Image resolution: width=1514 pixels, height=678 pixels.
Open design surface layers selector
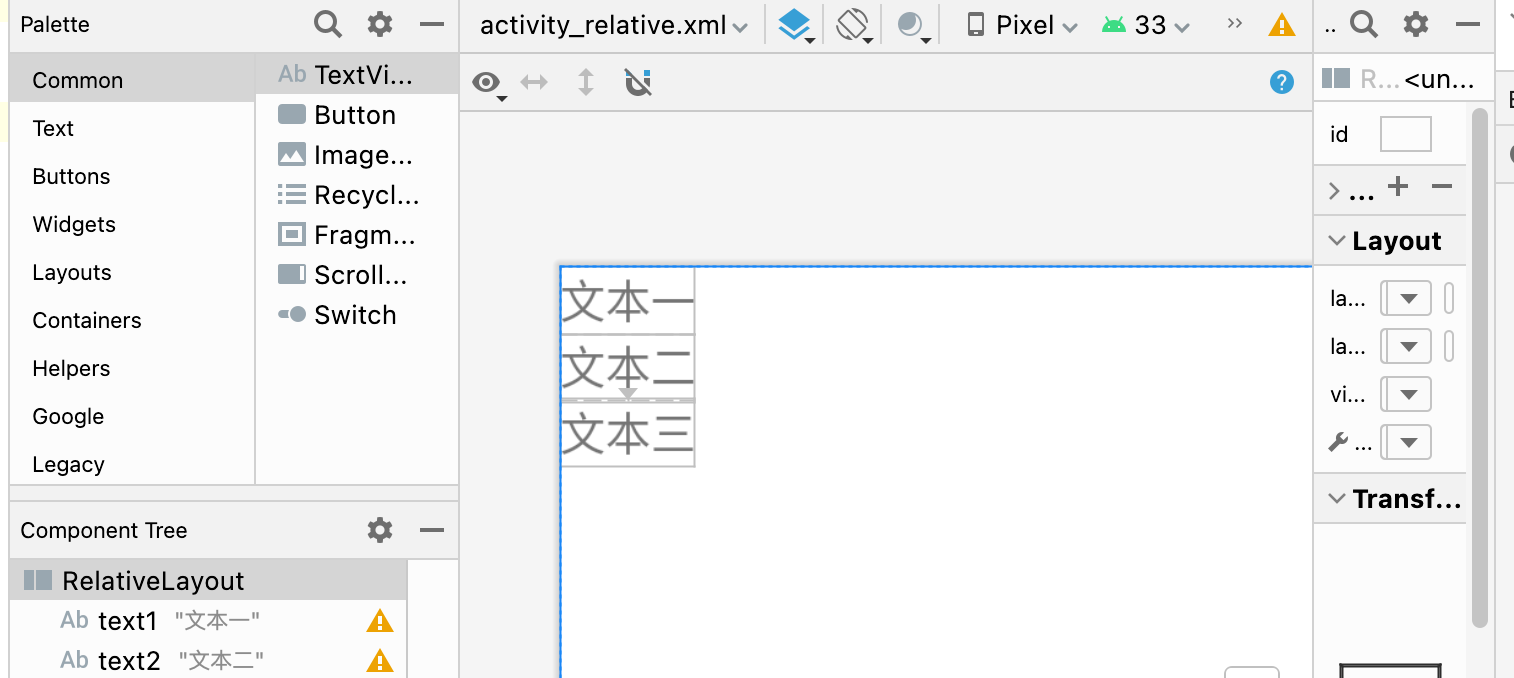coord(796,25)
